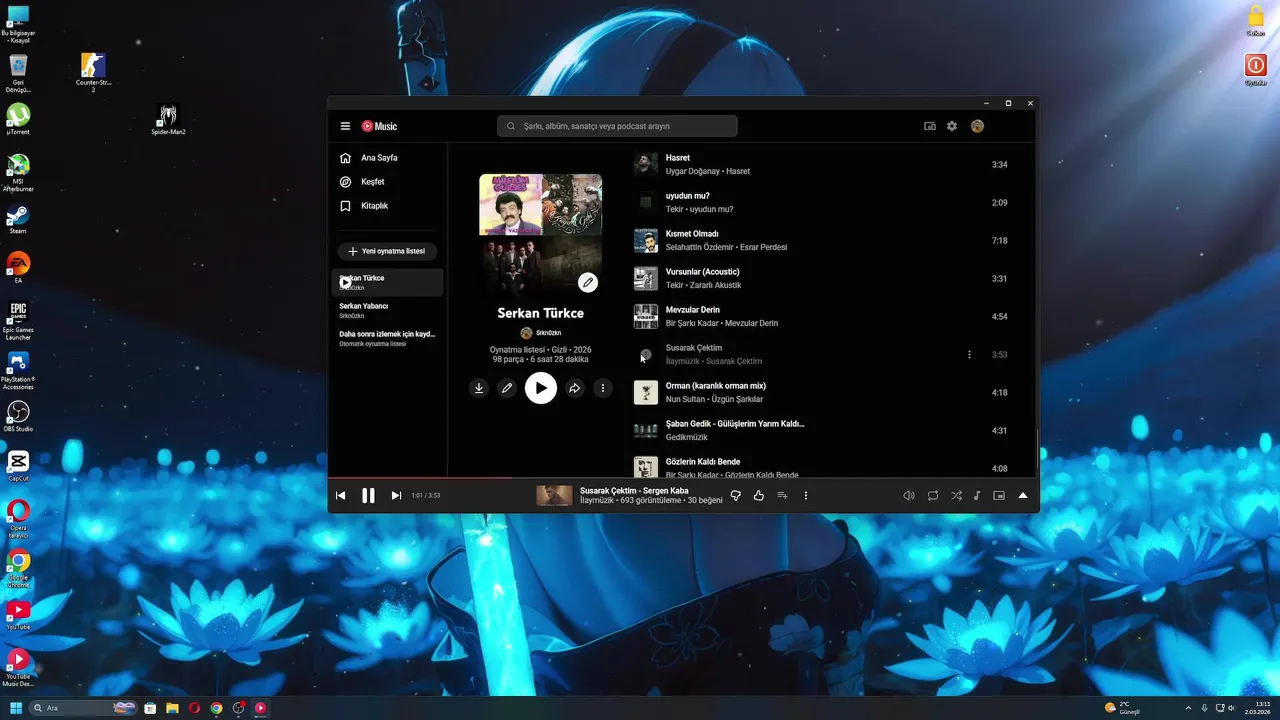The image size is (1280, 720).
Task: Open player bar more options menu
Action: 806,495
